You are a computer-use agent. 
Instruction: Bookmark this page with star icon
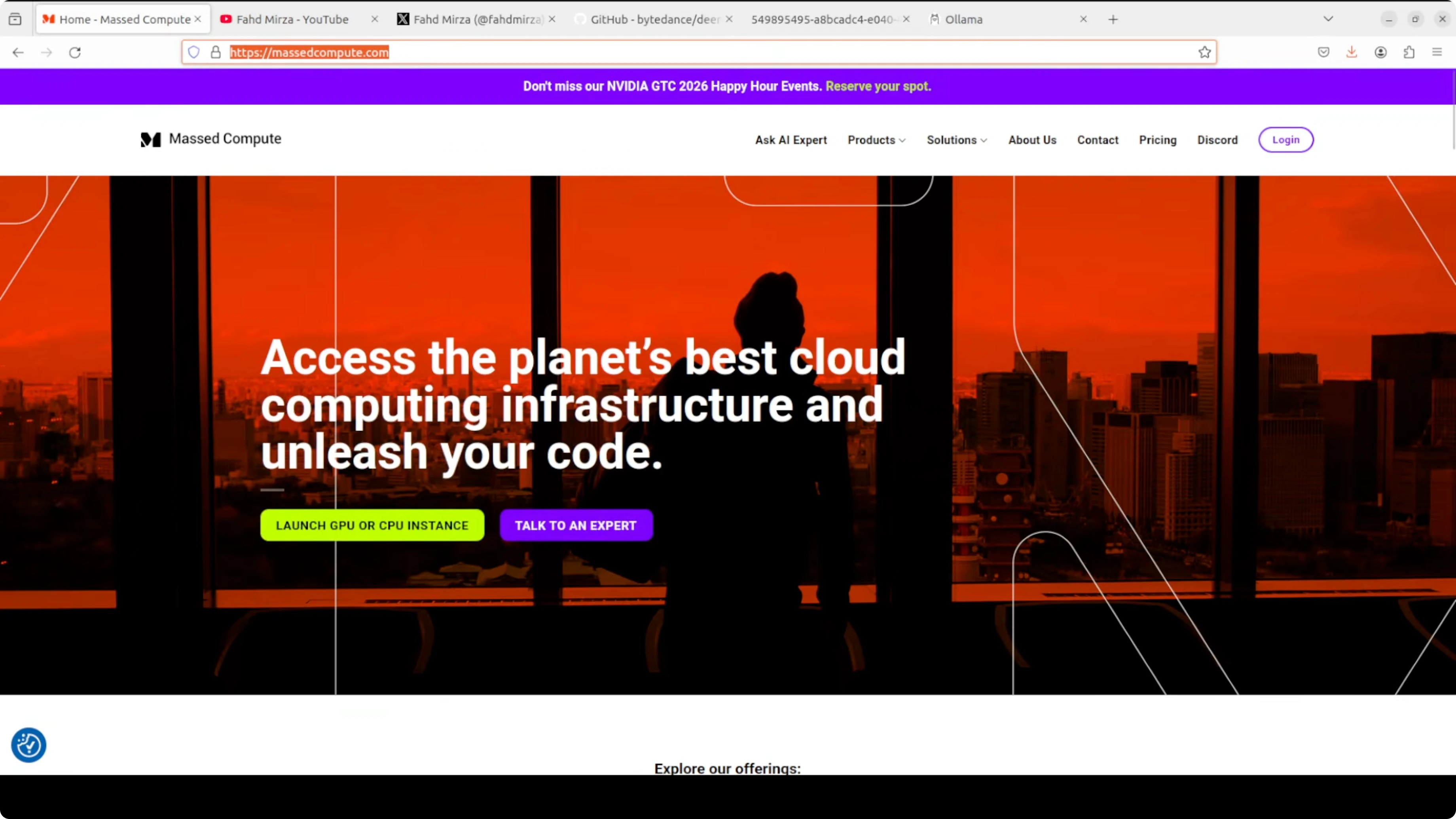1204,53
